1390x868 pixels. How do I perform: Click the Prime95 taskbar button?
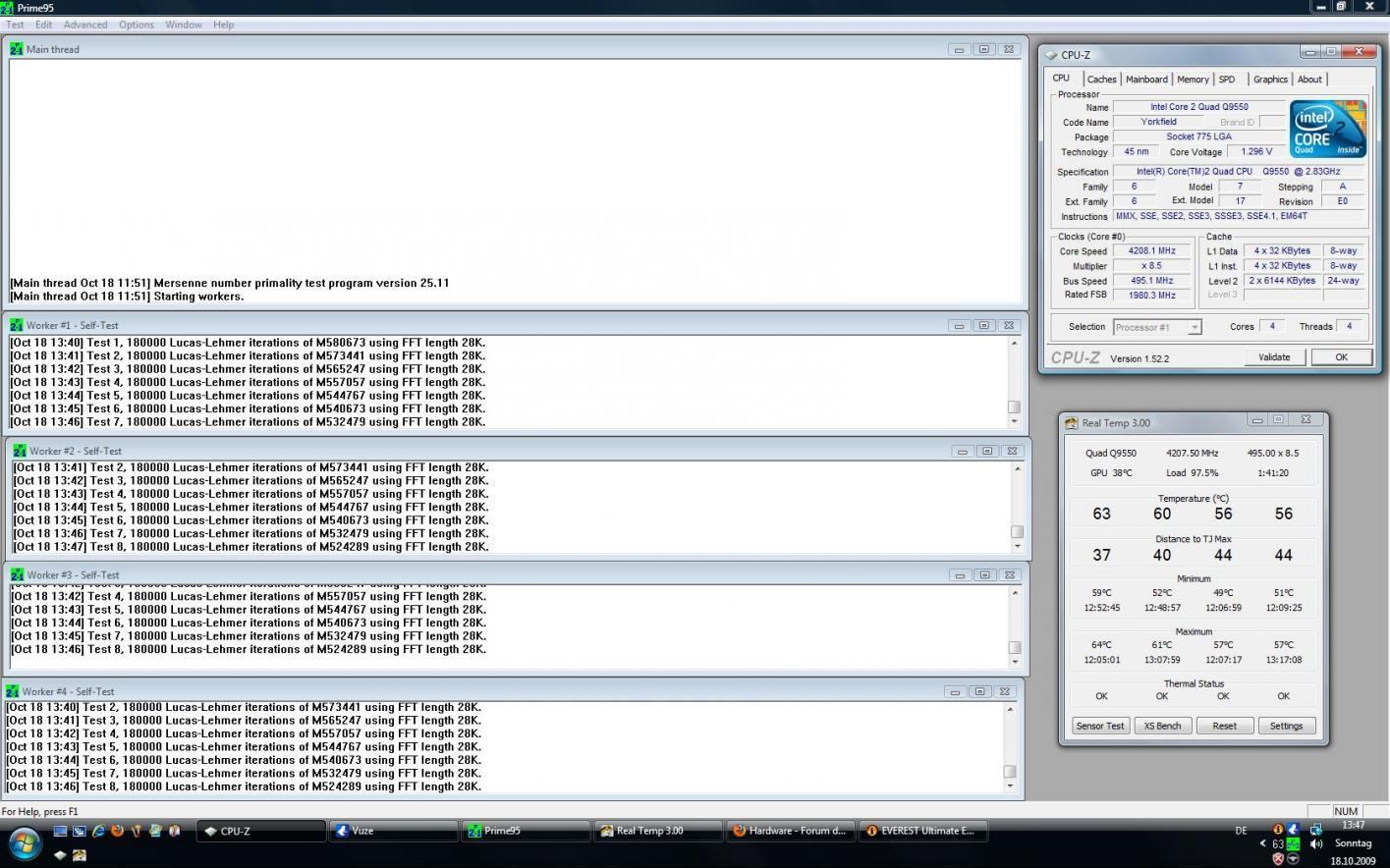point(526,831)
